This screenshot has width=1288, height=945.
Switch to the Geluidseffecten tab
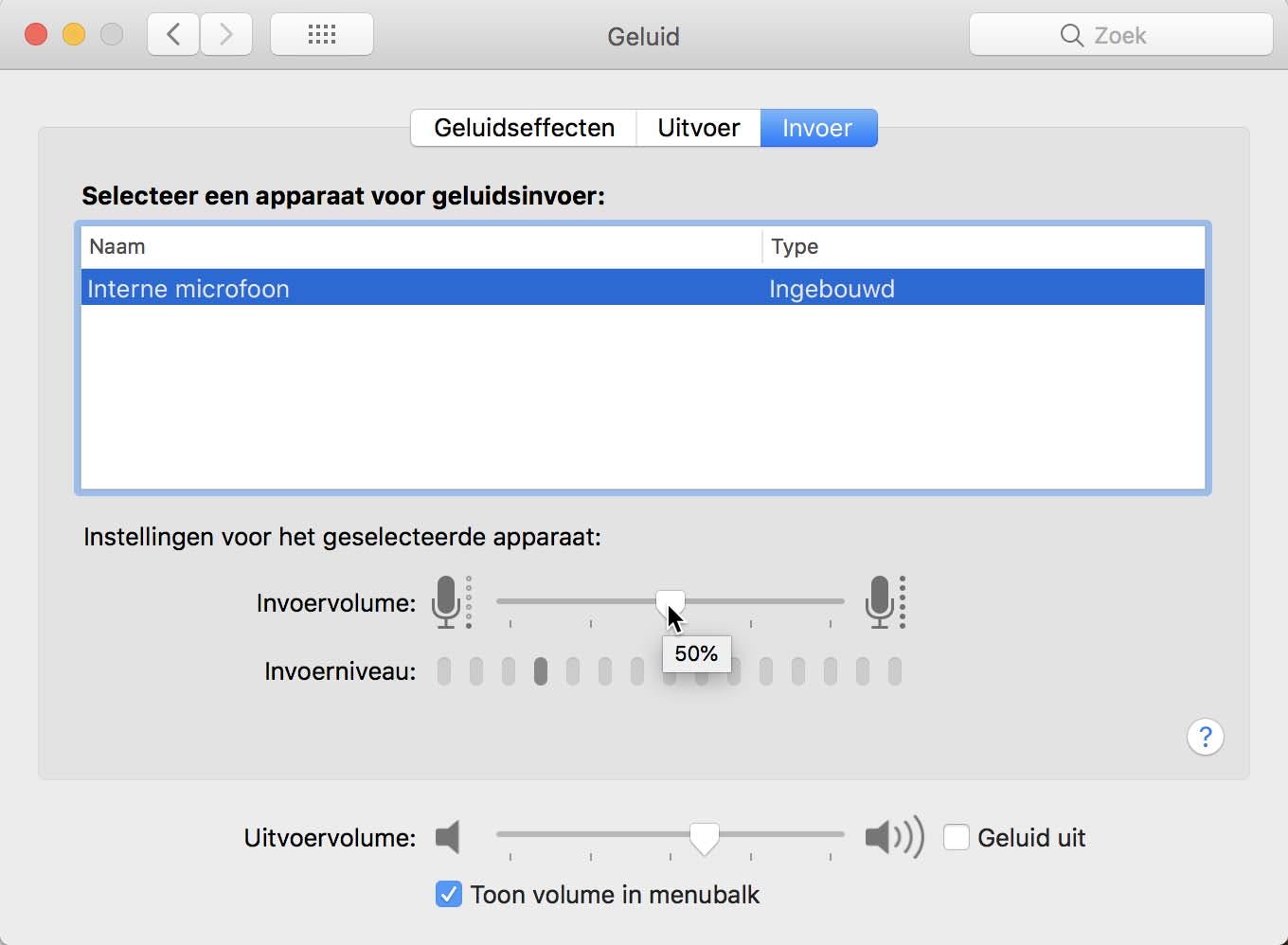point(524,128)
